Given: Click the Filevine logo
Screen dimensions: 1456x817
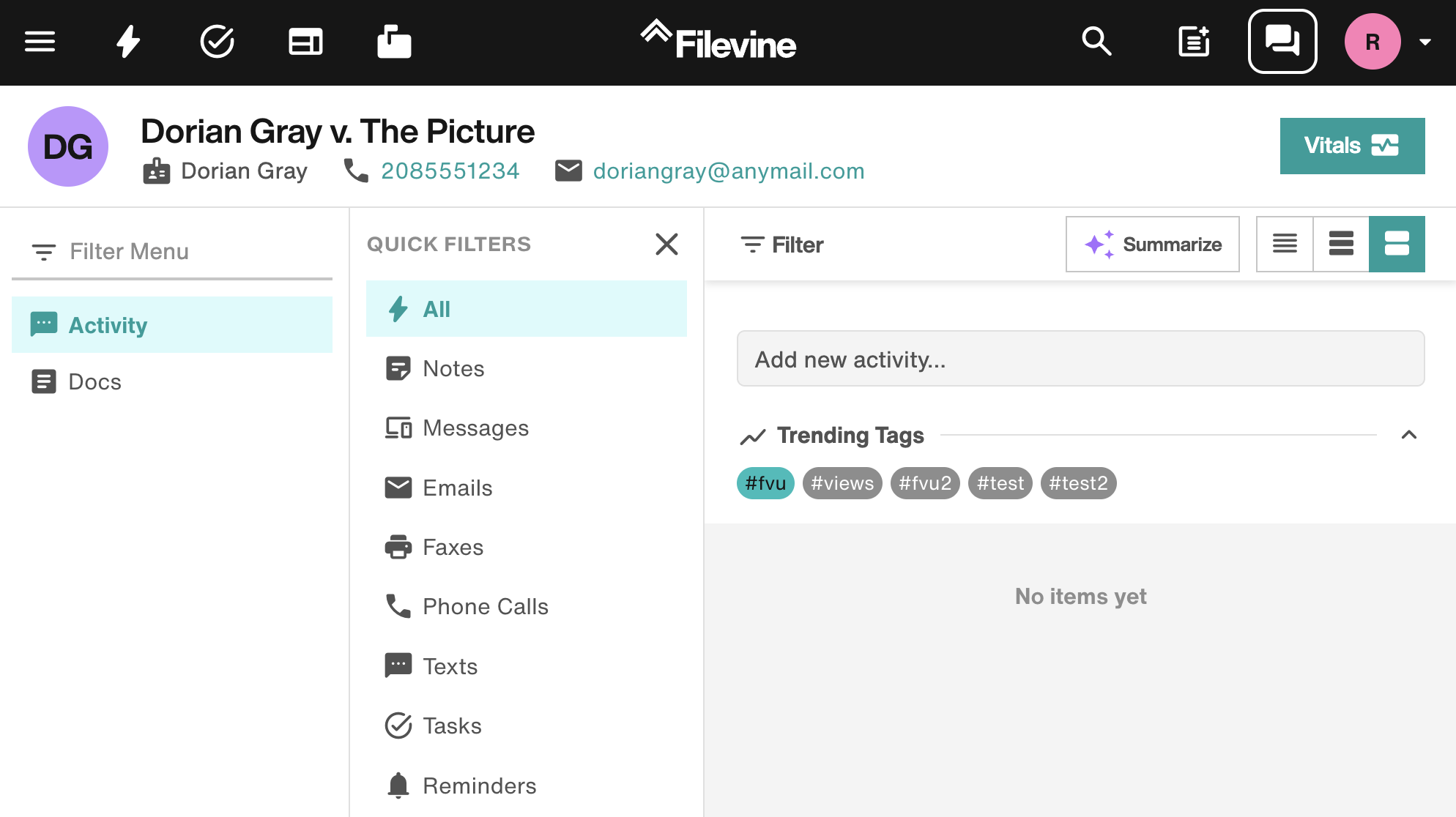Looking at the screenshot, I should coord(718,41).
